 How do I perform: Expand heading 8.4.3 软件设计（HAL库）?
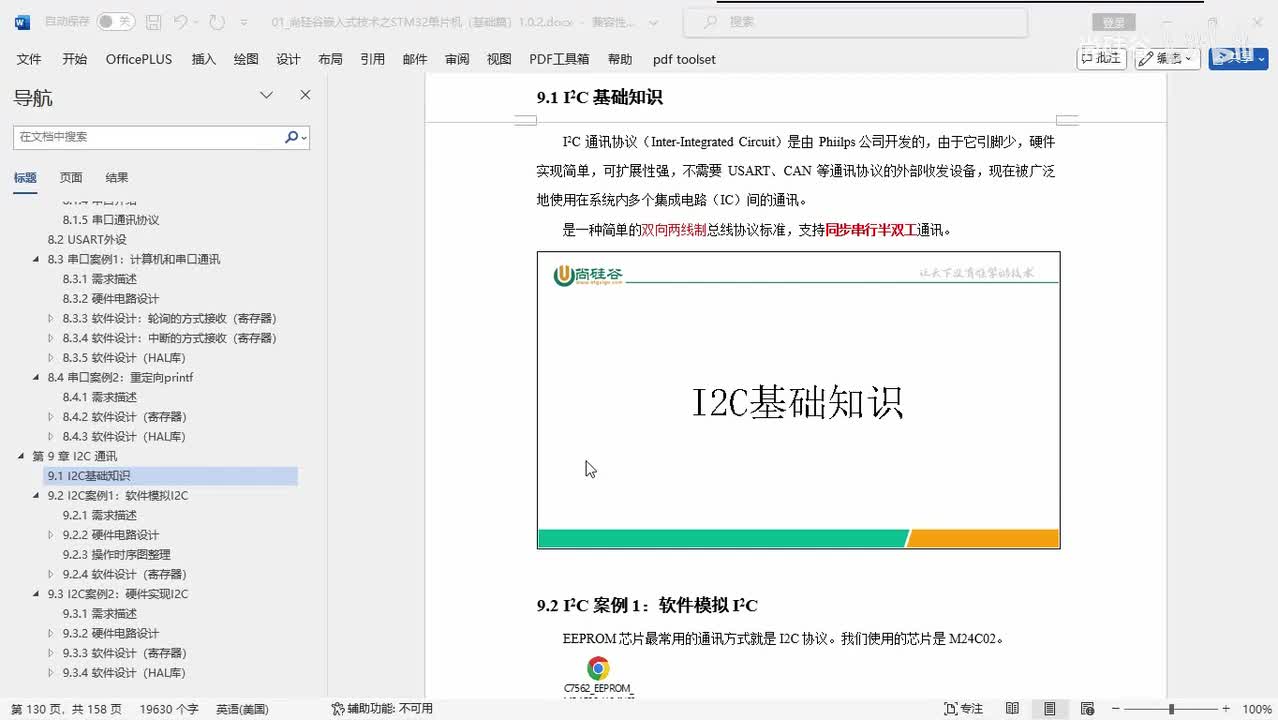pyautogui.click(x=51, y=436)
